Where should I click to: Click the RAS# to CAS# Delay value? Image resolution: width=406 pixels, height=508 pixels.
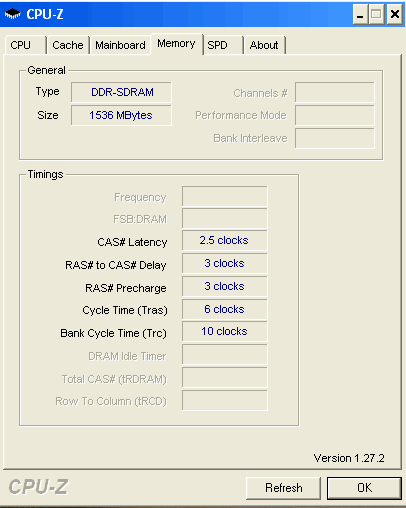pyautogui.click(x=225, y=263)
